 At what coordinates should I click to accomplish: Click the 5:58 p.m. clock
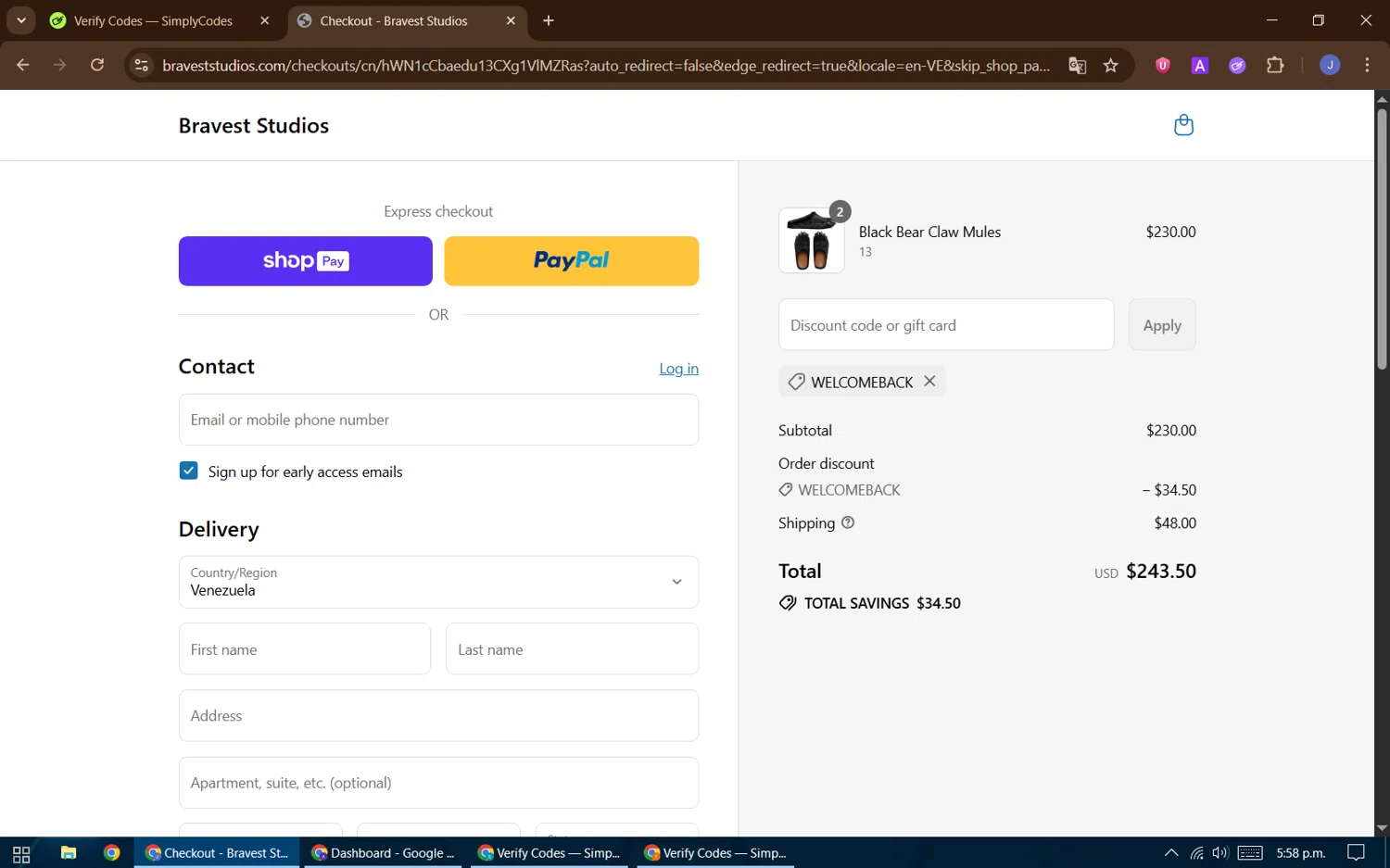tap(1301, 853)
